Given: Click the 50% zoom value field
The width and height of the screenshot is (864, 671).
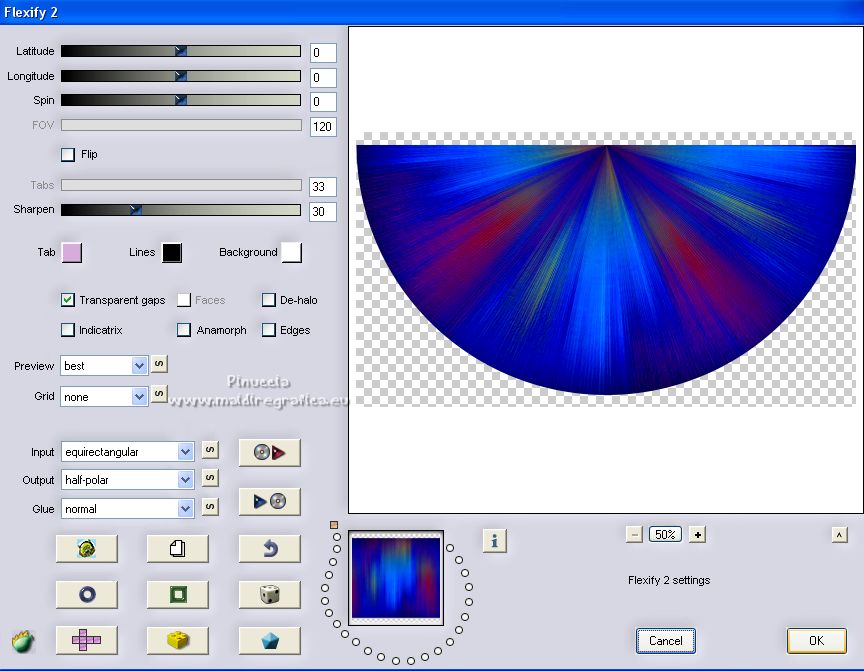Looking at the screenshot, I should [666, 534].
